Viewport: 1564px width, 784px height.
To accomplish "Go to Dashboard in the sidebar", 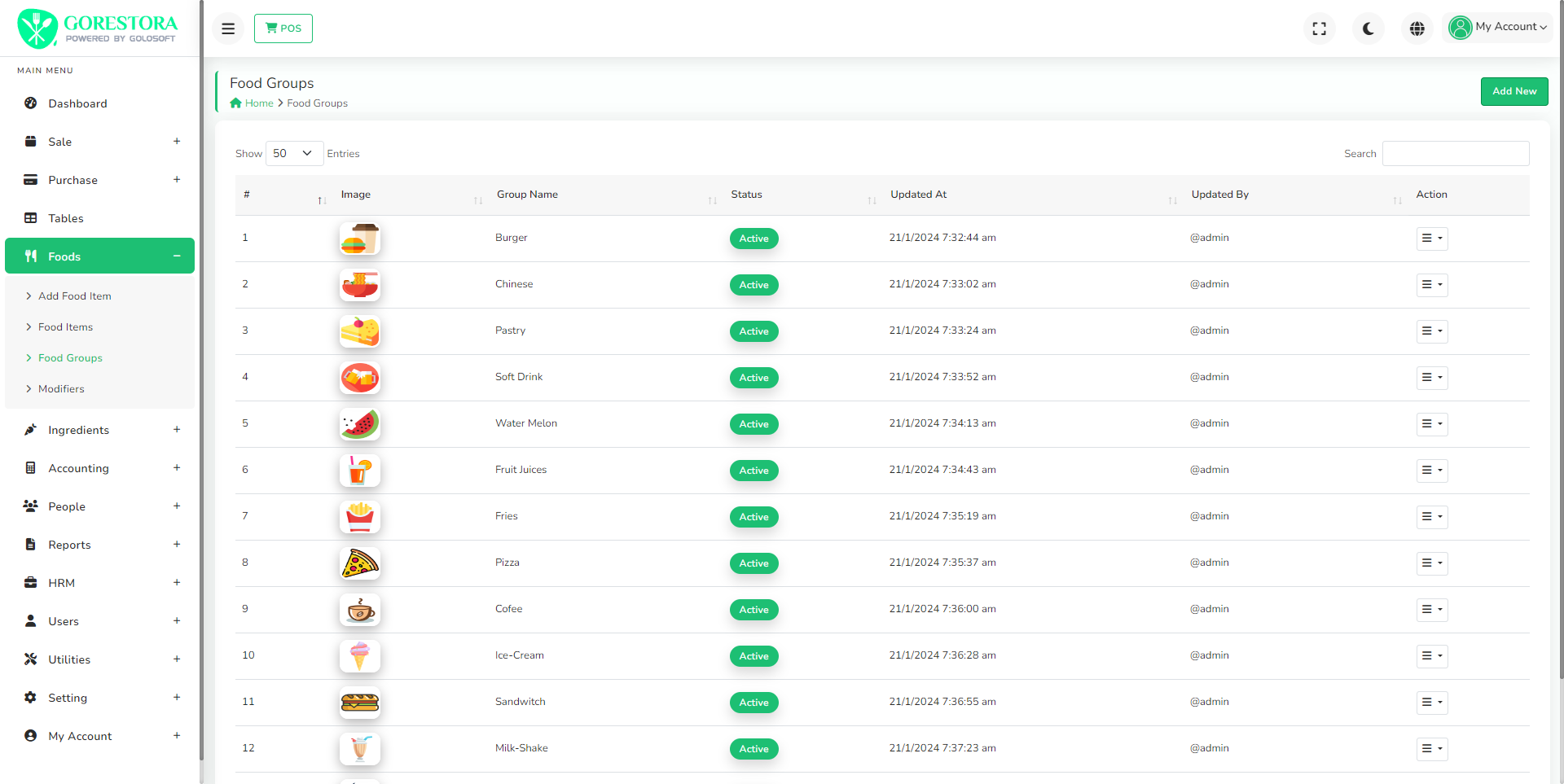I will (x=99, y=103).
